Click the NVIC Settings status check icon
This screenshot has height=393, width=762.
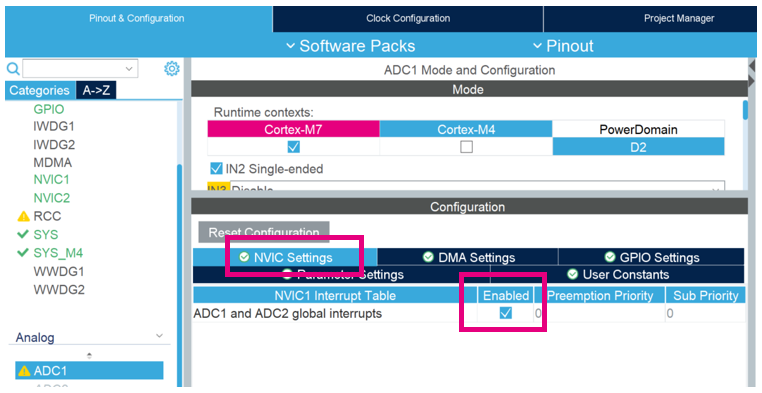[244, 257]
